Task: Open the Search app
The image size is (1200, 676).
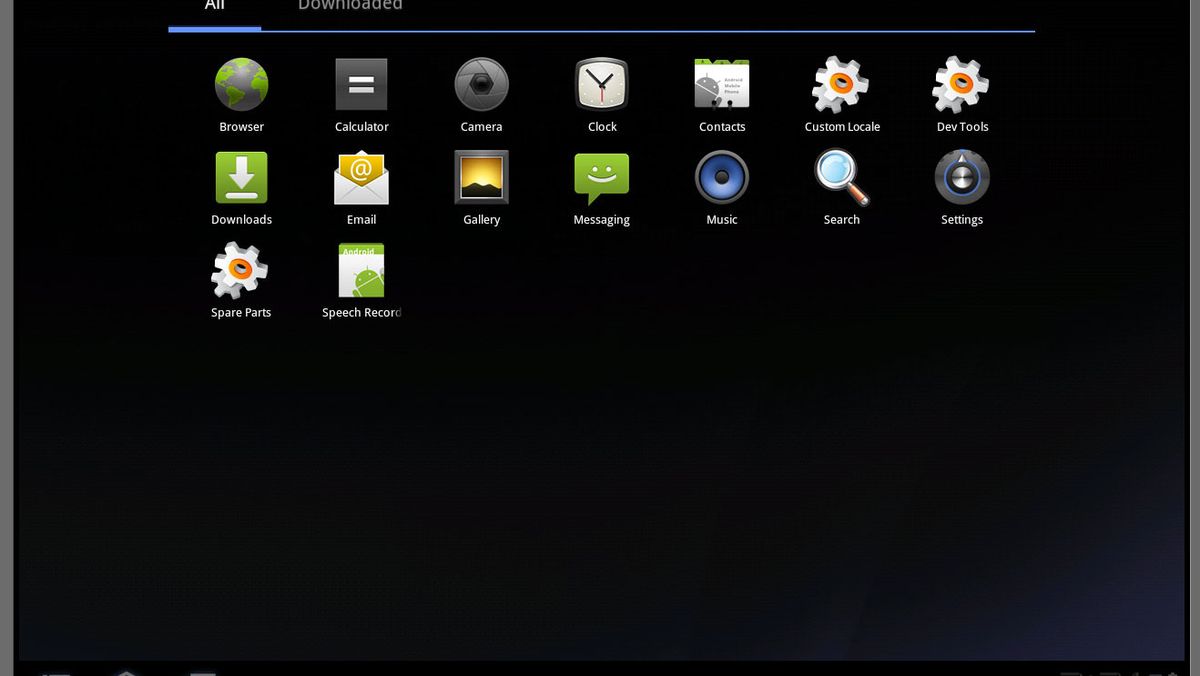Action: coord(841,177)
